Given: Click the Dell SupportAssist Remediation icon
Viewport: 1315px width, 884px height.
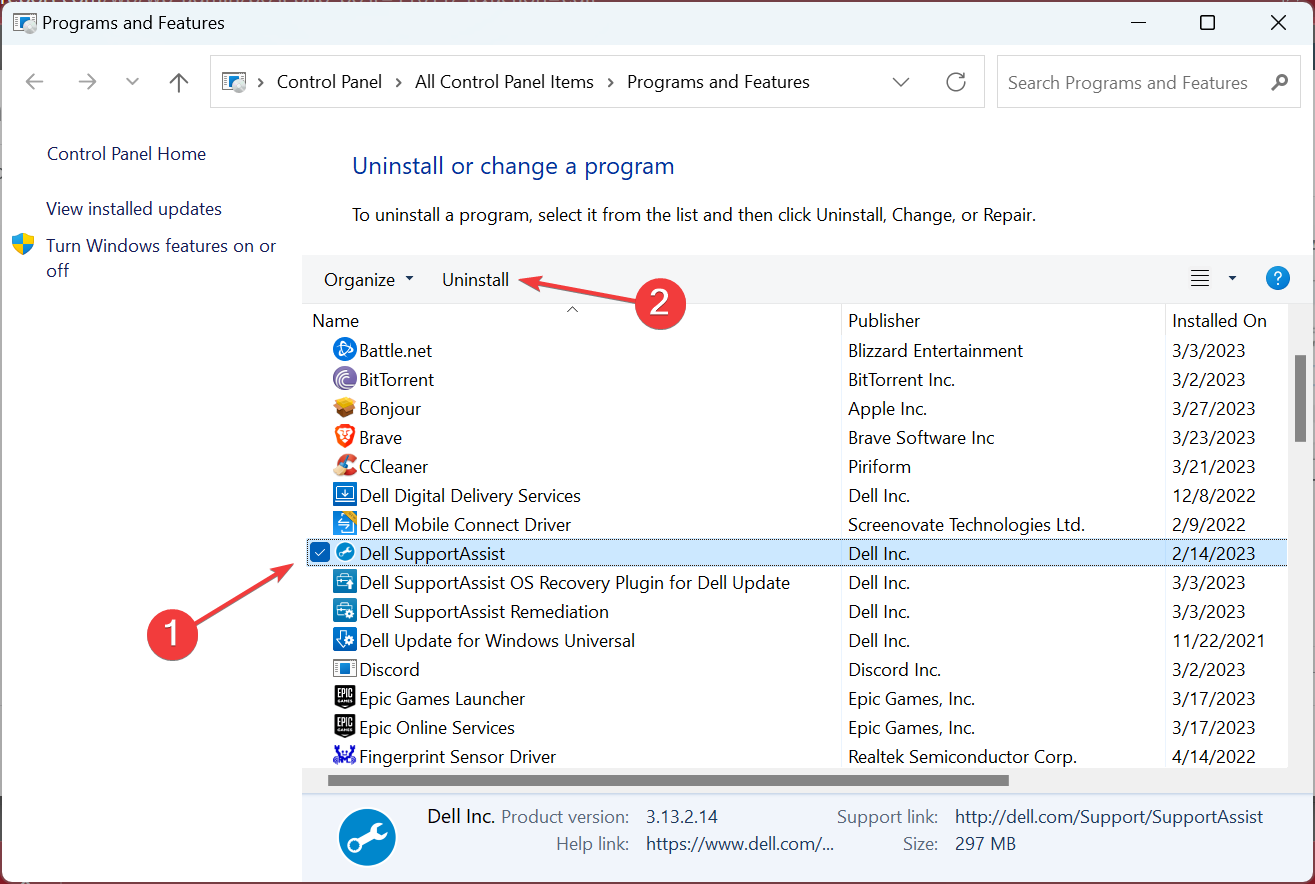Looking at the screenshot, I should pos(344,611).
